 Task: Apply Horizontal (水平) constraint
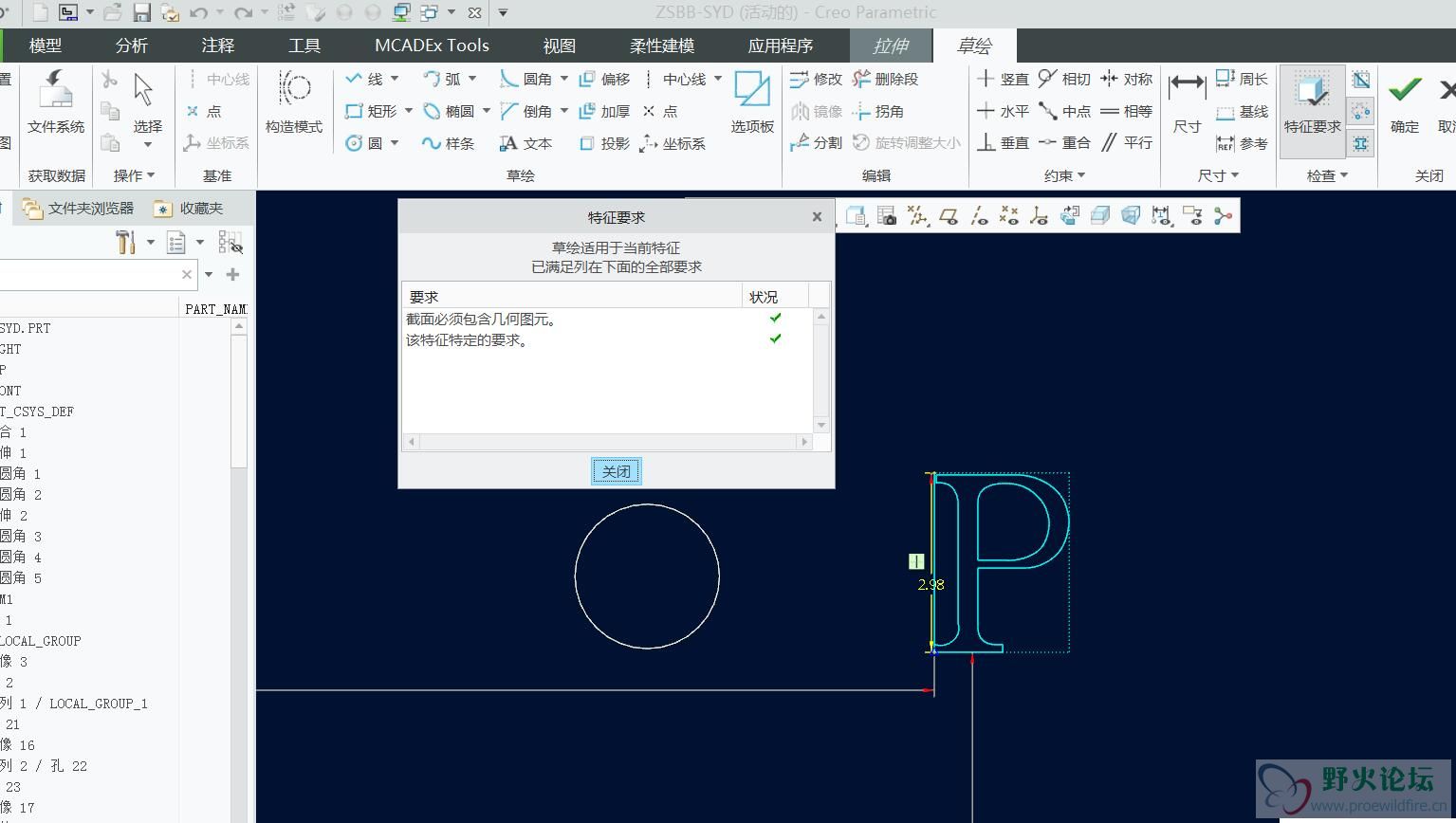click(x=1003, y=111)
